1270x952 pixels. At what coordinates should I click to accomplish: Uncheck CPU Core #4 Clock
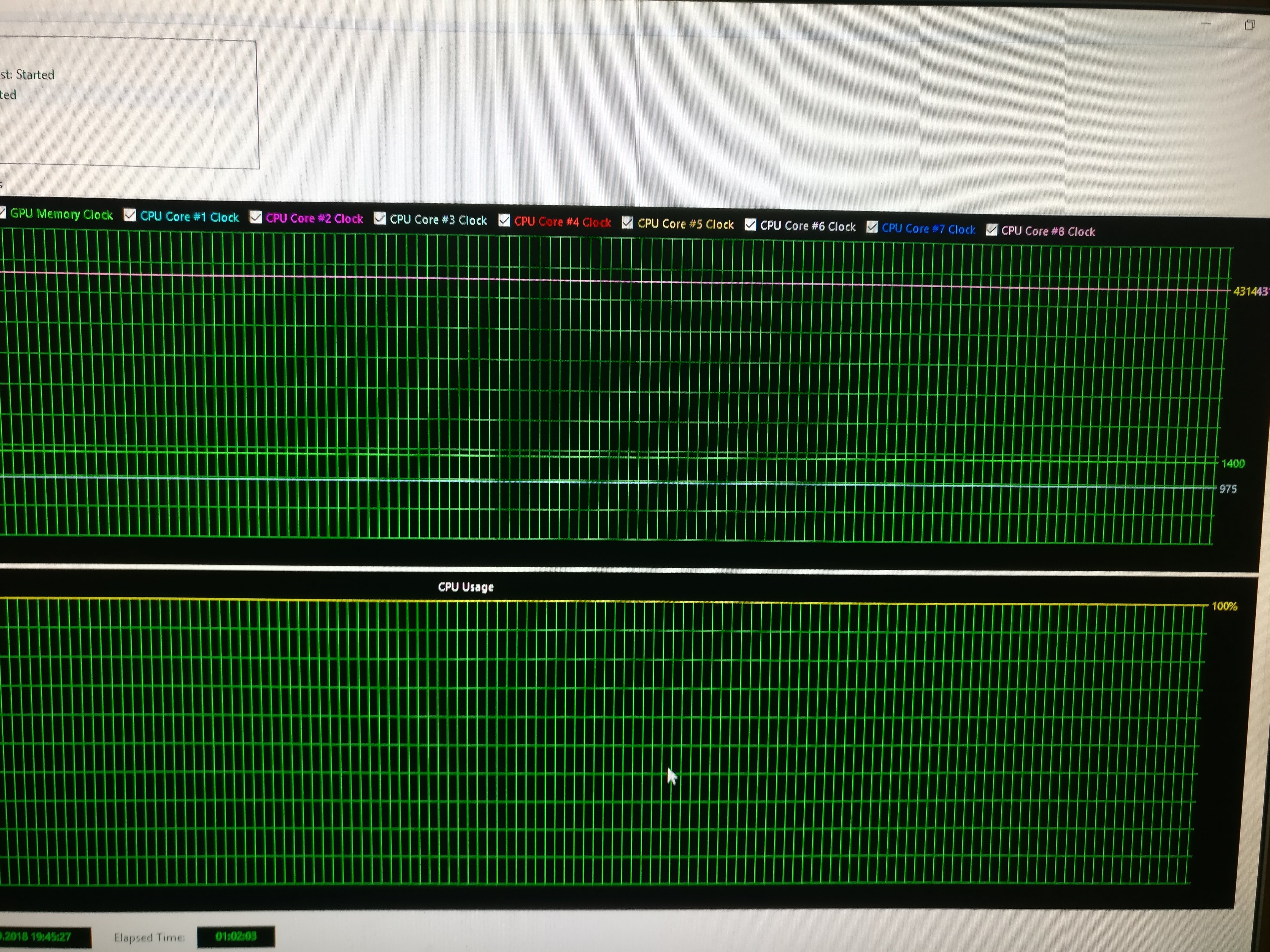click(x=504, y=220)
